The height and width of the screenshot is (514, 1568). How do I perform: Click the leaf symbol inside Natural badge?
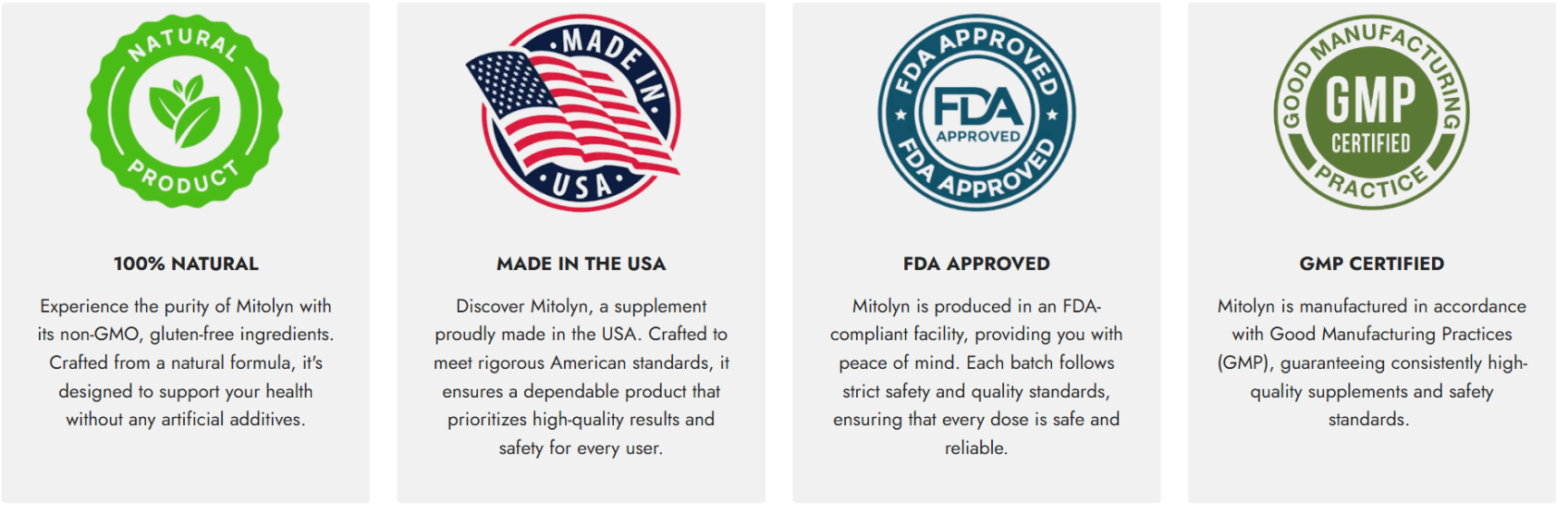click(186, 112)
